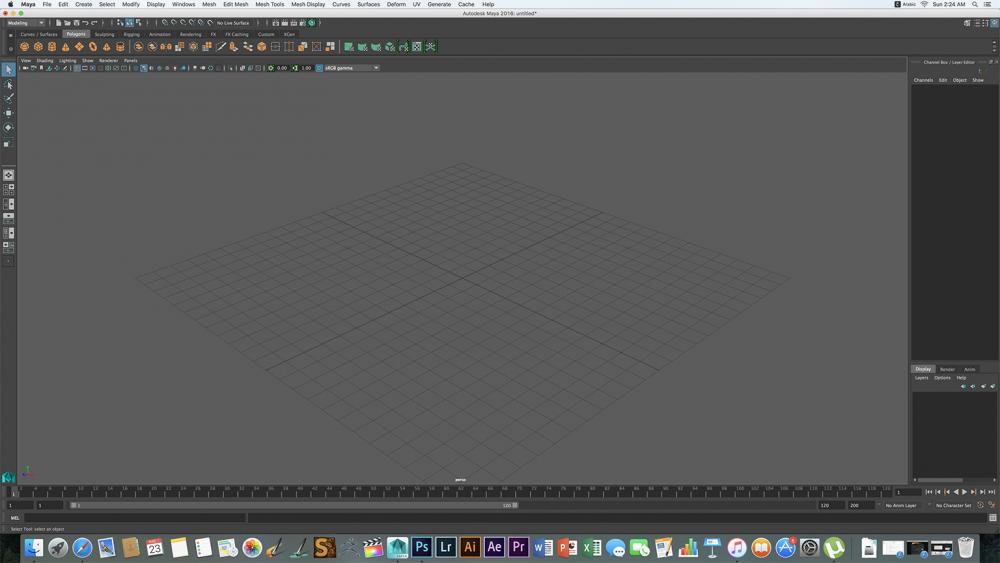Open the sRGB gamma view transform dropdown

[351, 68]
